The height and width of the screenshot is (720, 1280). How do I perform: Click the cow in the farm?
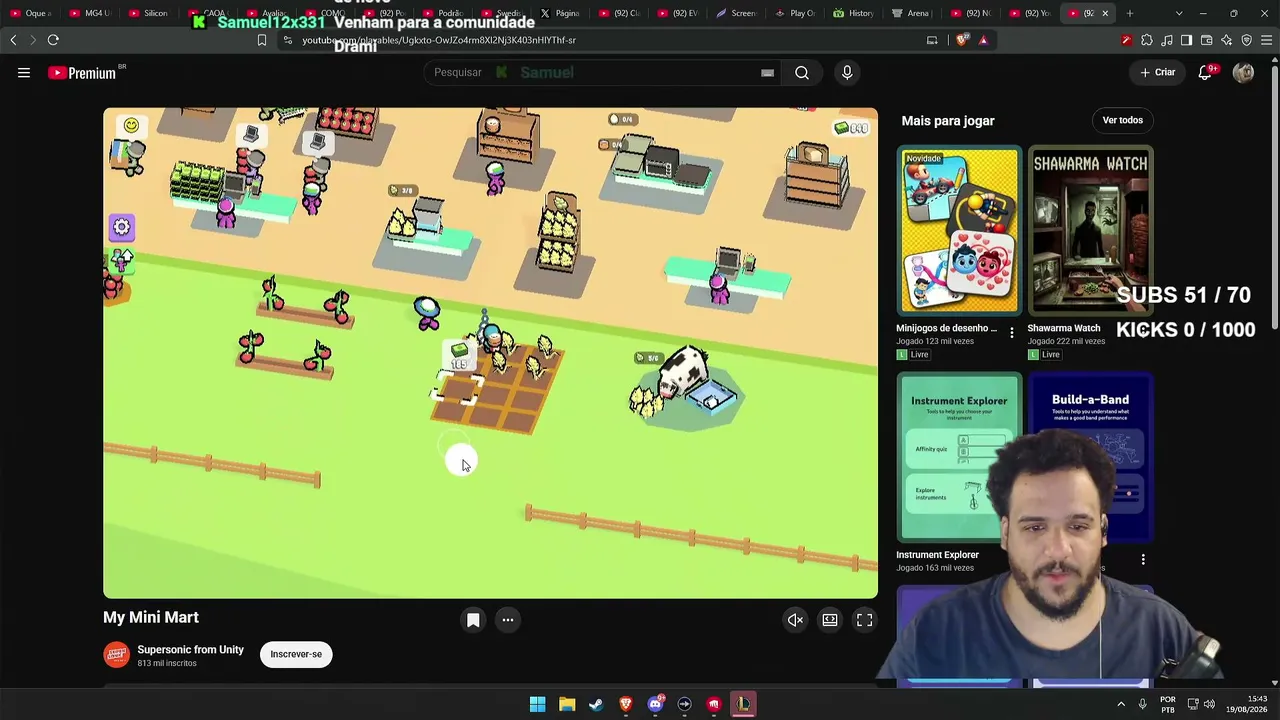pos(687,372)
